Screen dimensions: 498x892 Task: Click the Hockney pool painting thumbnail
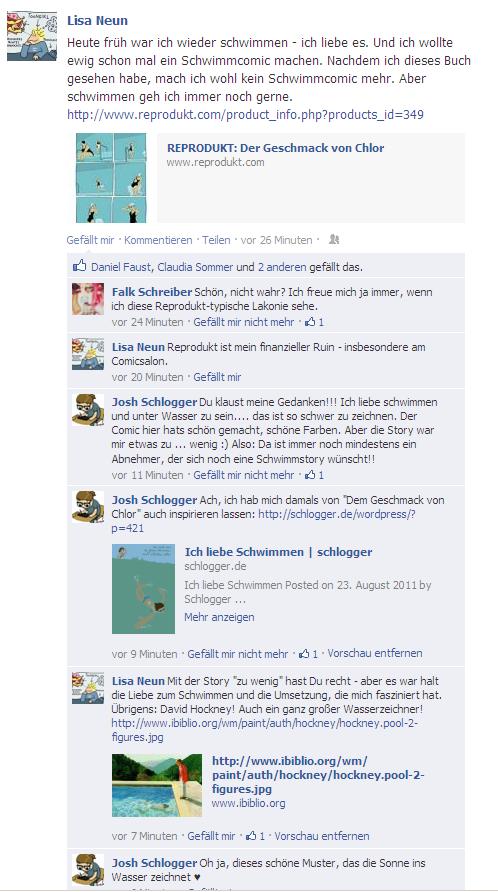click(157, 785)
